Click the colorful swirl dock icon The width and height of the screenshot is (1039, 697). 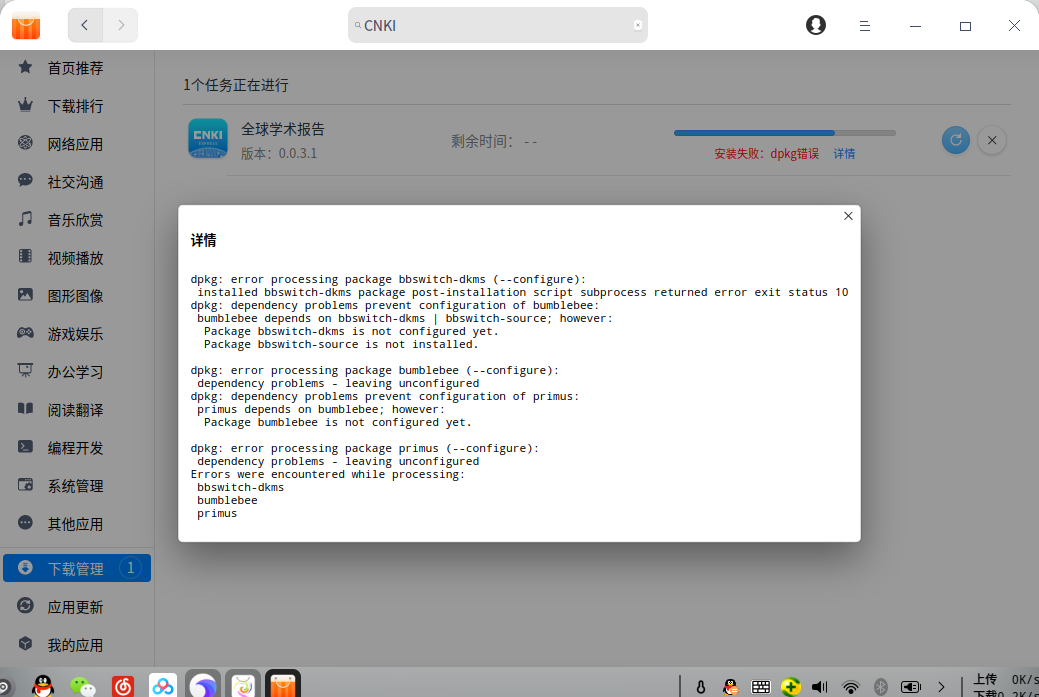point(243,686)
